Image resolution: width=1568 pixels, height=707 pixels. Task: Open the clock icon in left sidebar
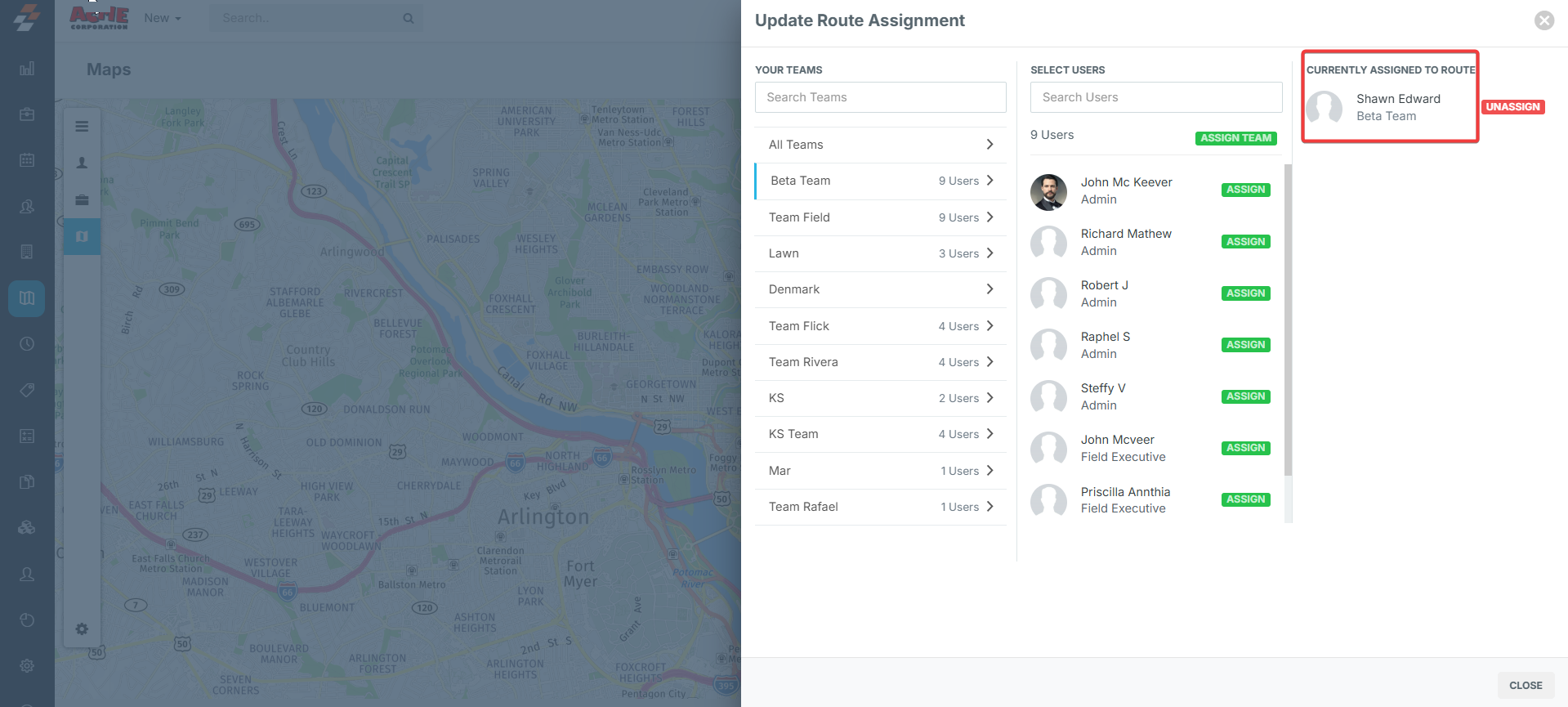tap(27, 344)
